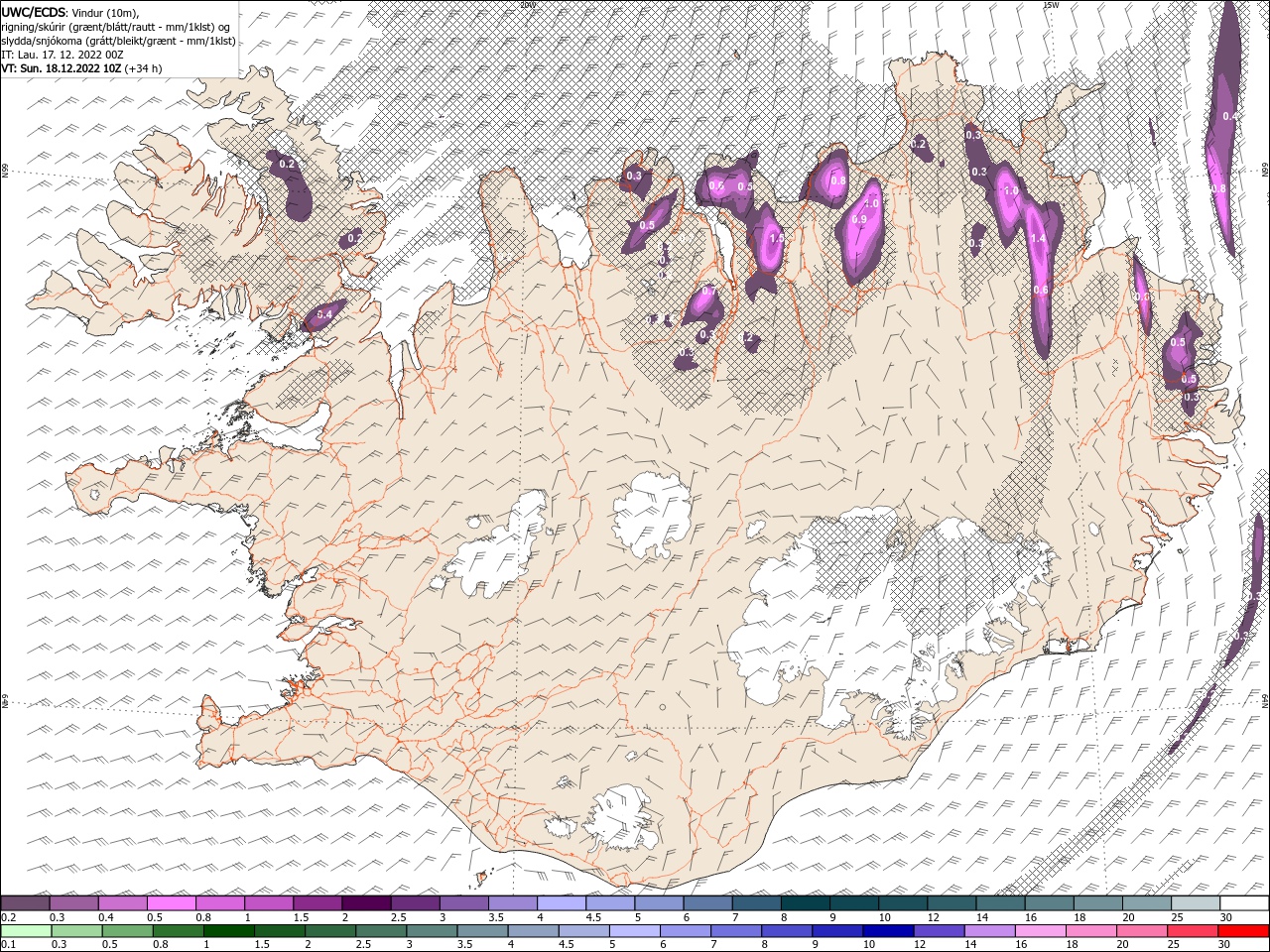Click the 15W longitude label at top

coord(1052,4)
